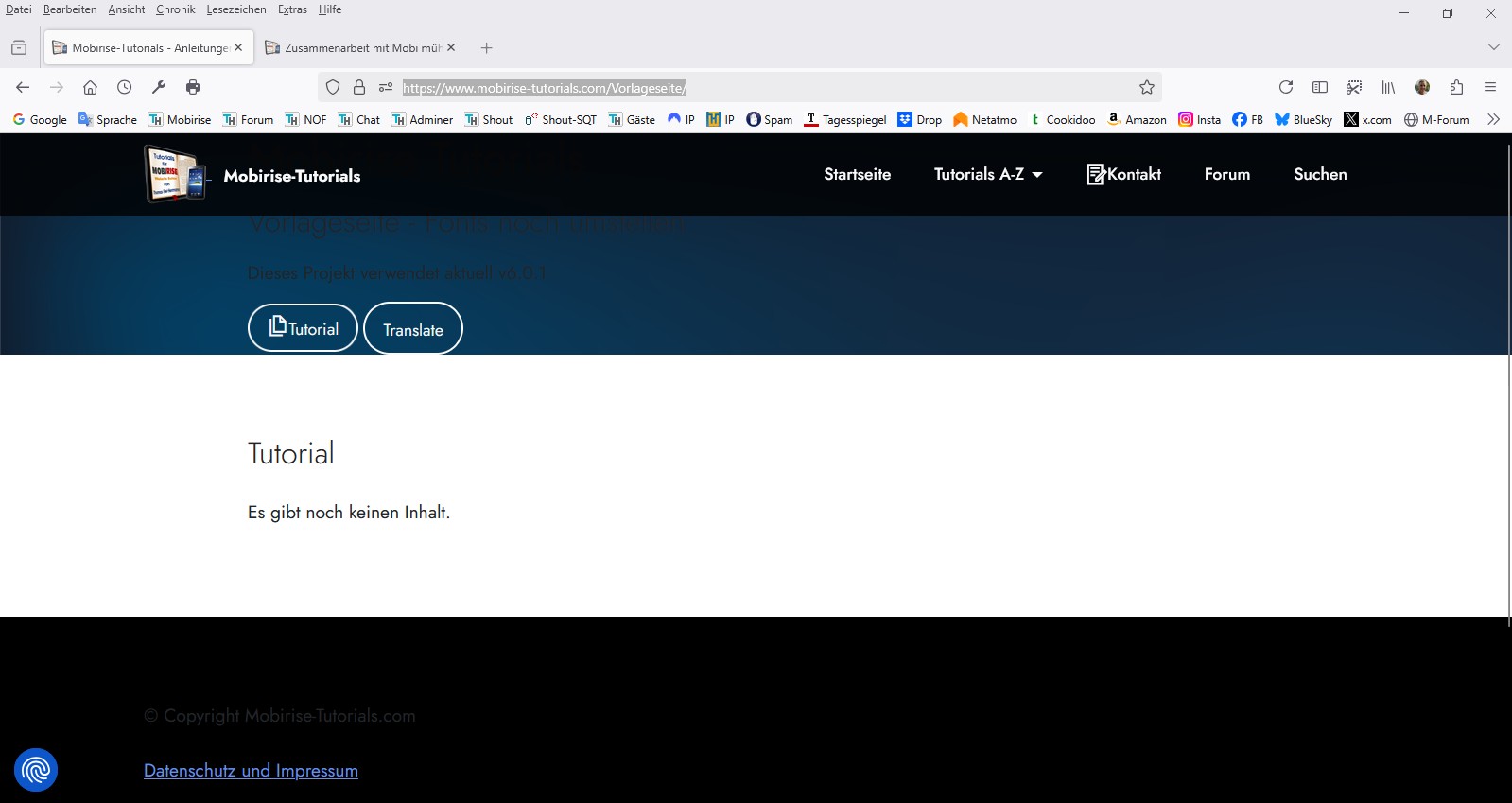Open the BlueSky bookmark
The image size is (1512, 803).
click(1304, 119)
